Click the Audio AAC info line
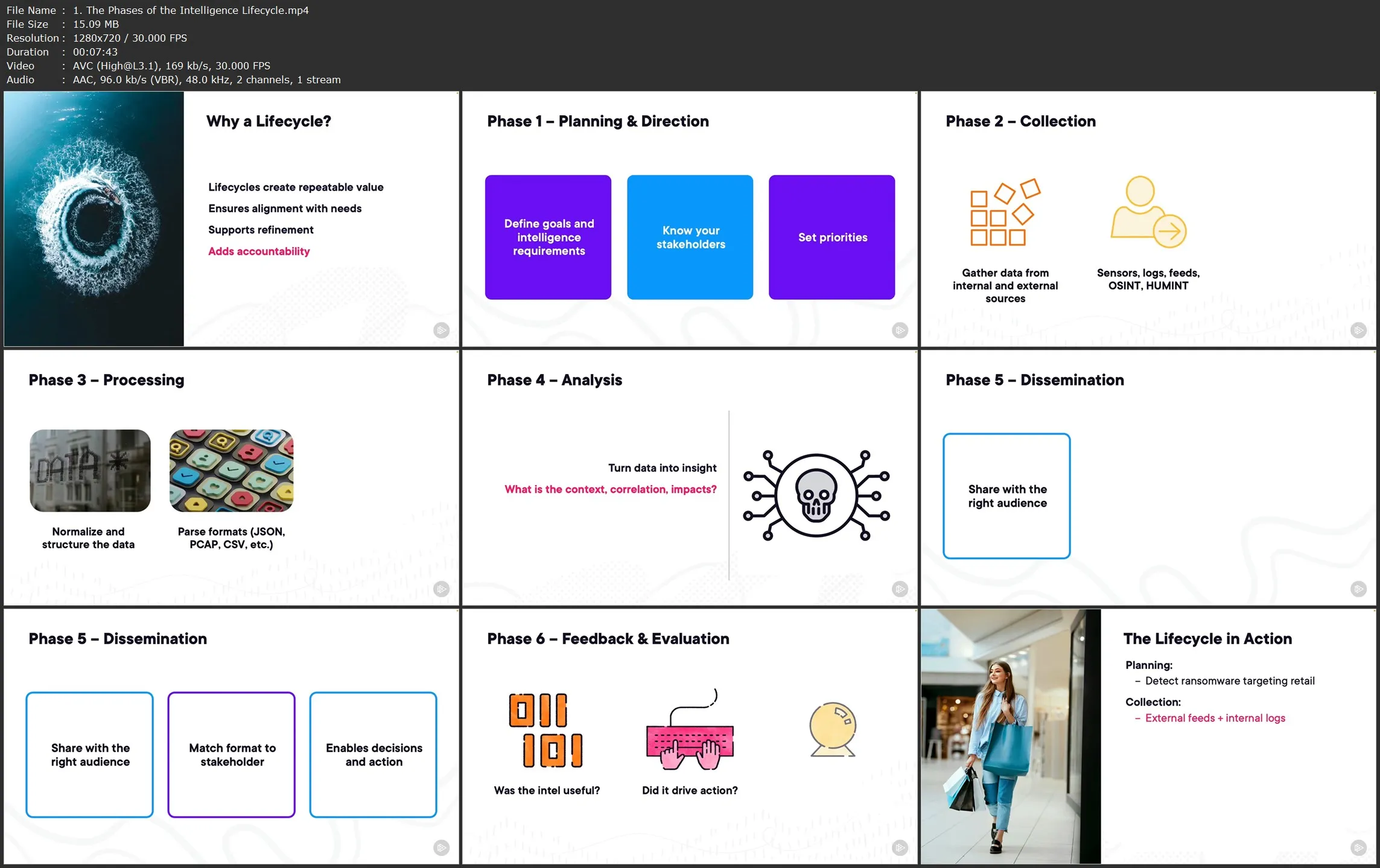 (174, 80)
